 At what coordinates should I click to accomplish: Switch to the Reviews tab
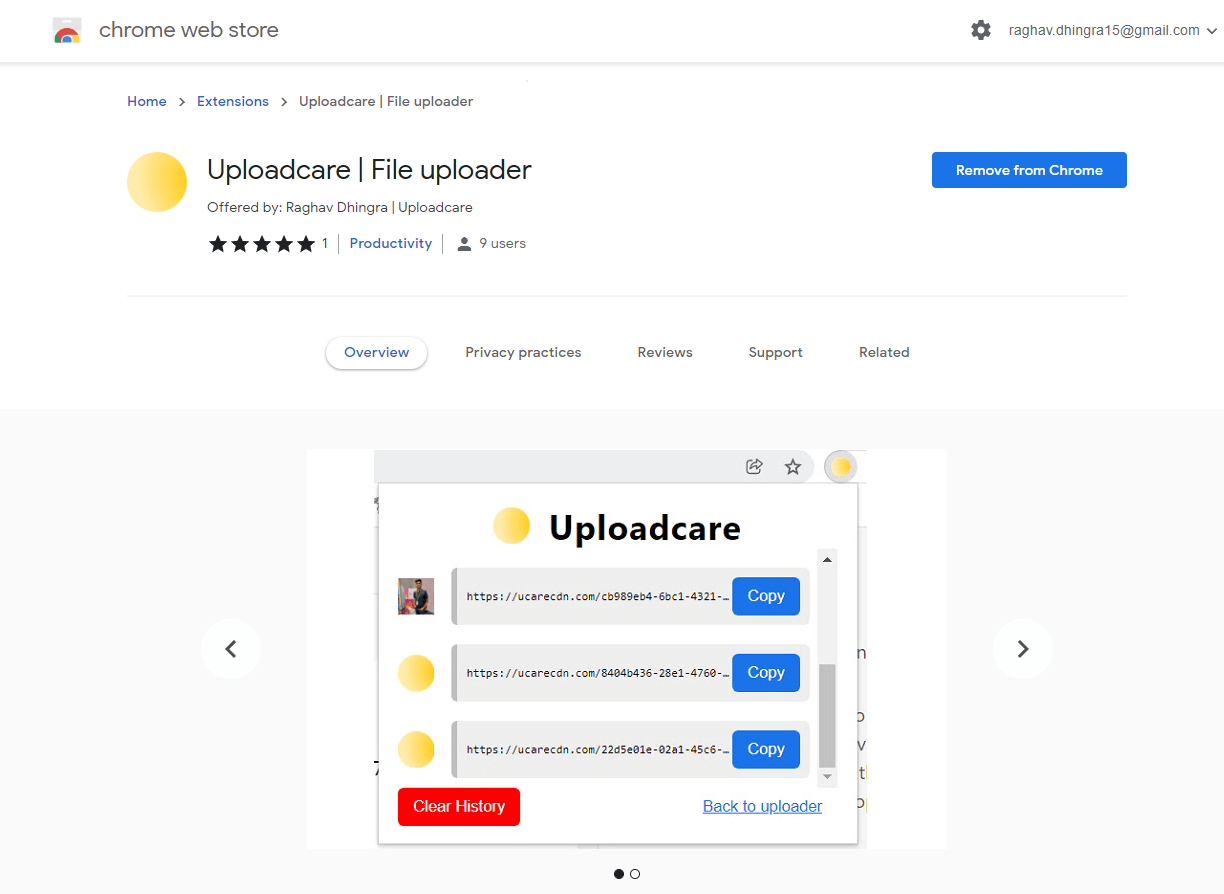tap(664, 352)
